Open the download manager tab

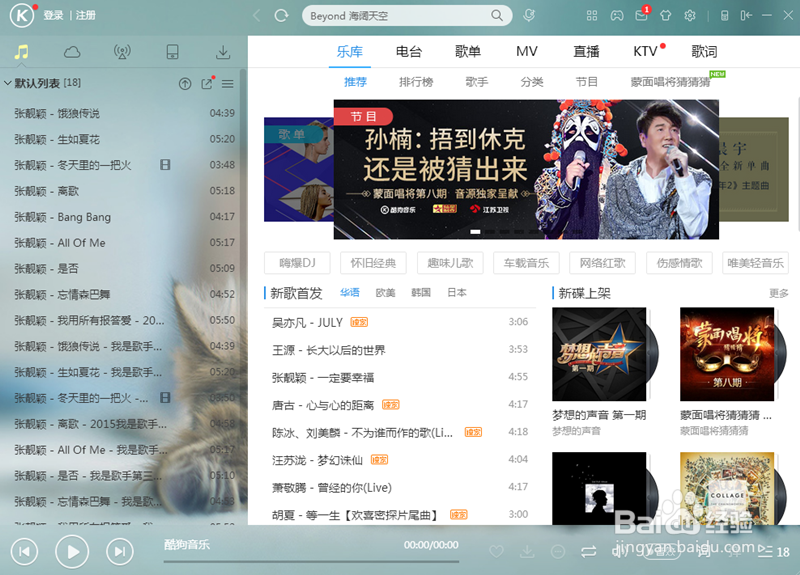223,52
